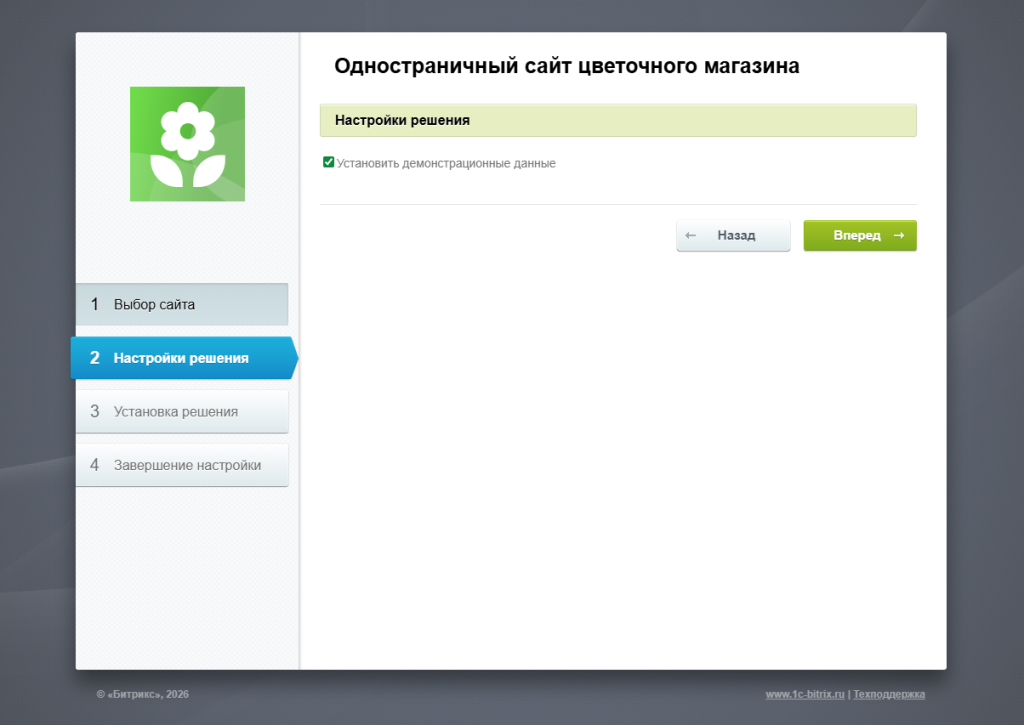This screenshot has width=1024, height=725.
Task: Uncheck the install demo data checkbox
Action: pos(328,162)
